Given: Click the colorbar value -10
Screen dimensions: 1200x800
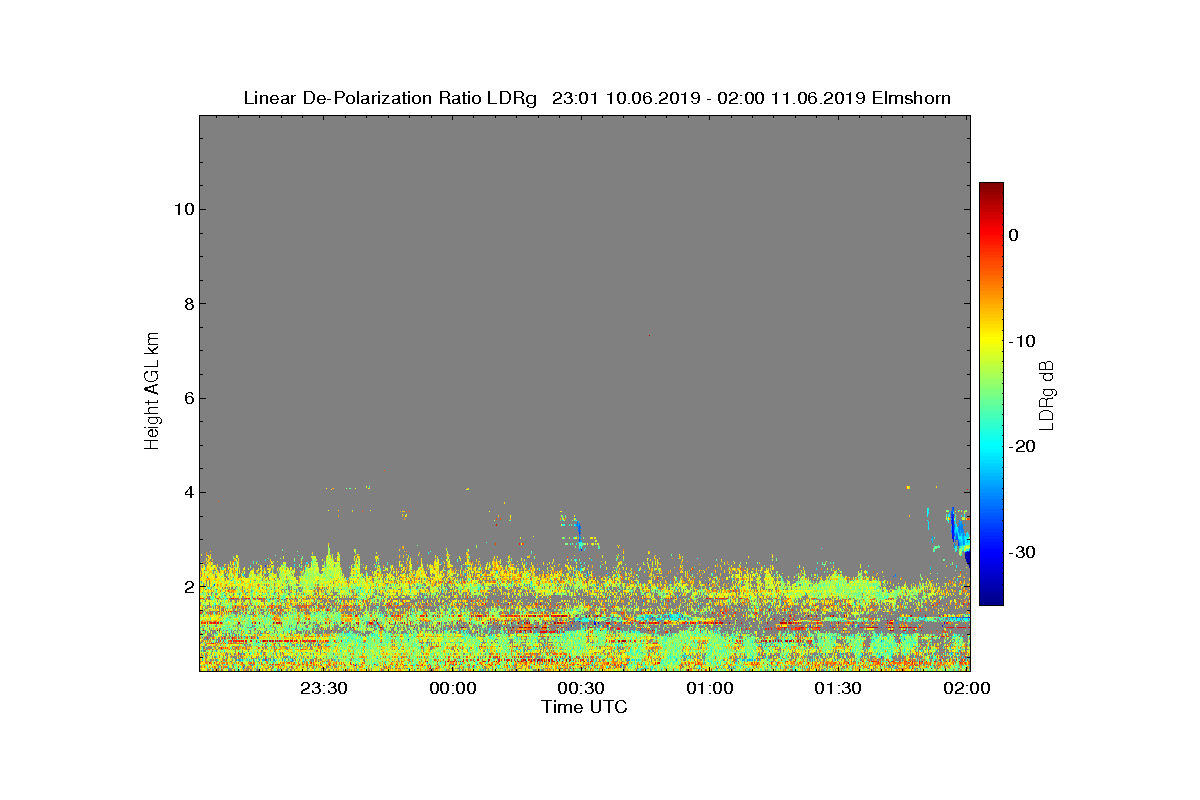Looking at the screenshot, I should coord(1022,341).
